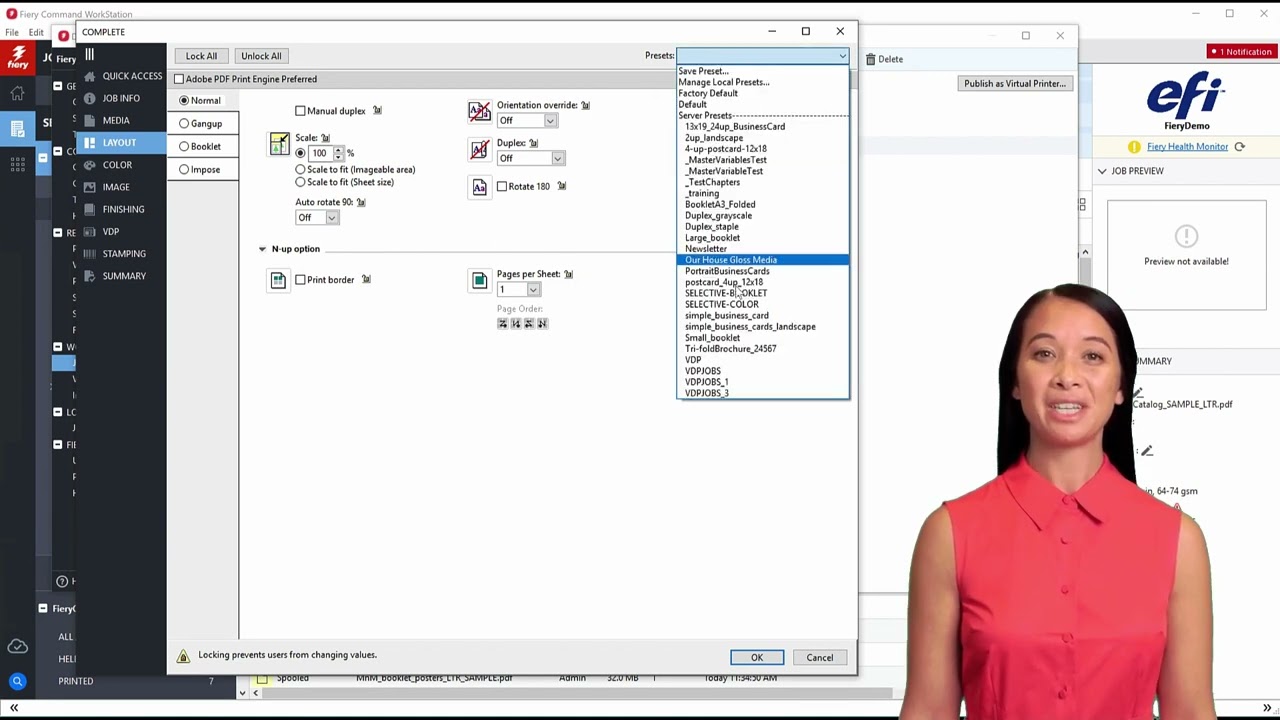The image size is (1280, 720).
Task: Click the Lock All button
Action: click(201, 56)
